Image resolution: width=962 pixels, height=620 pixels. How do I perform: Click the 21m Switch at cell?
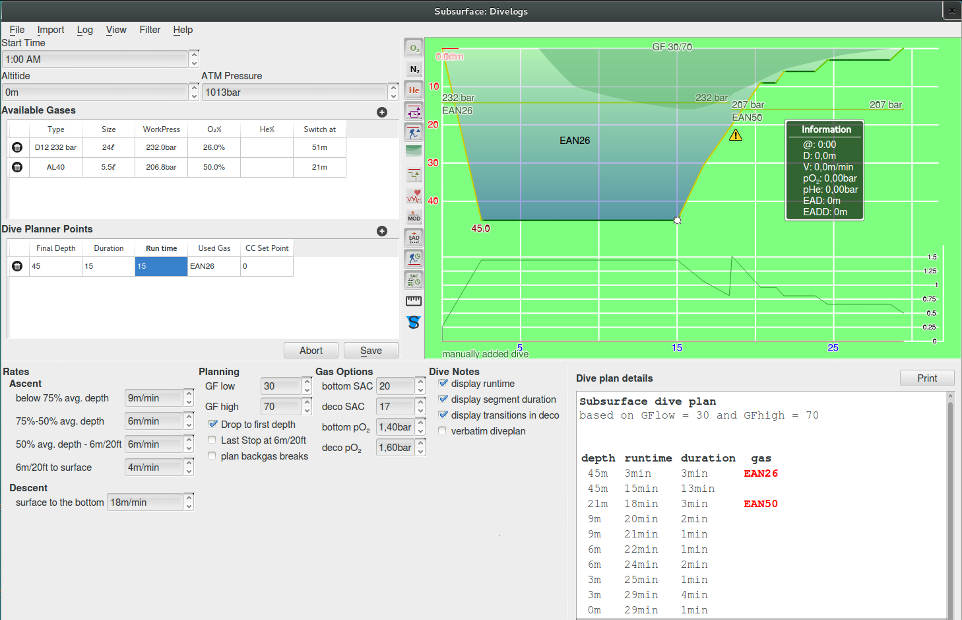[320, 167]
